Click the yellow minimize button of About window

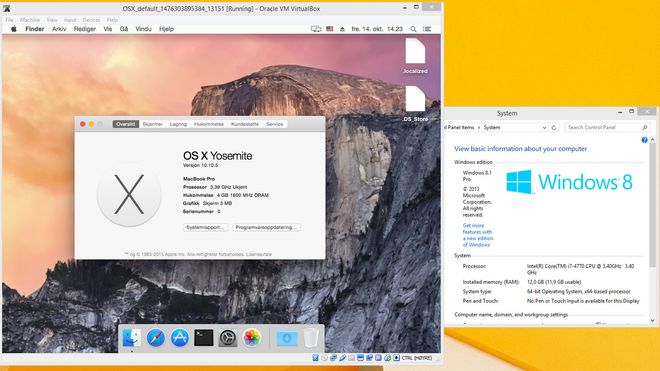coord(91,124)
